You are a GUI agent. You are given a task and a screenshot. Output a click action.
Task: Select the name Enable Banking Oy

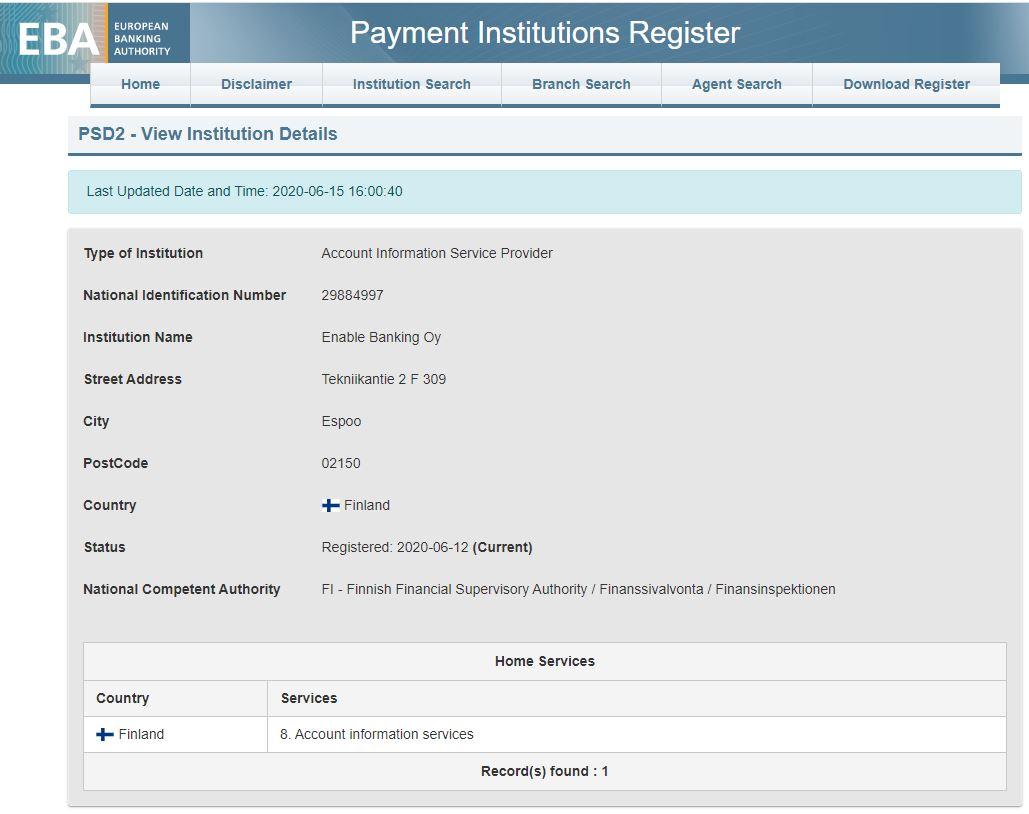click(381, 337)
